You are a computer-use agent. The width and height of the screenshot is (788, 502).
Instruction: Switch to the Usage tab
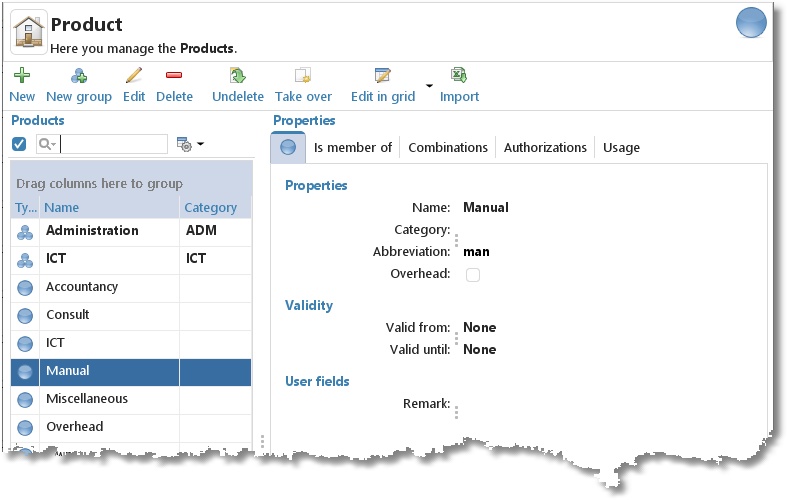[x=621, y=148]
